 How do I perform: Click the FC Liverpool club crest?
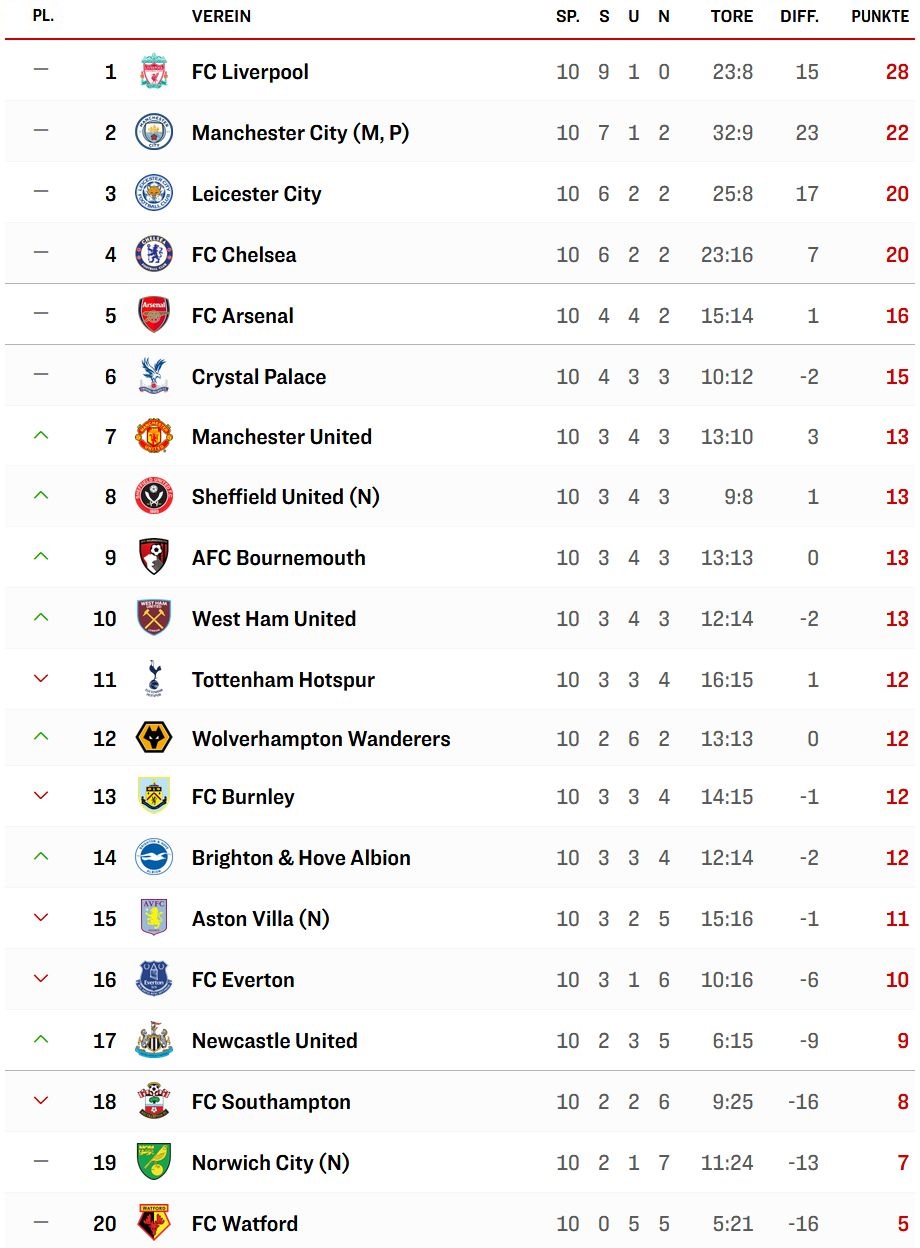click(154, 72)
